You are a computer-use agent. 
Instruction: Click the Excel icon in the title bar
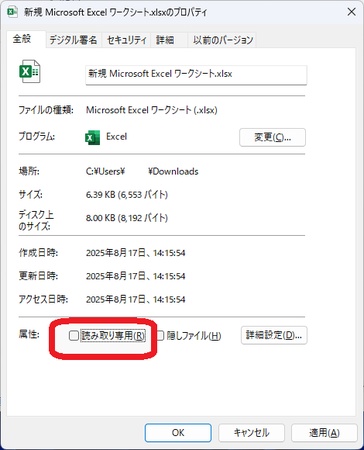(x=12, y=12)
